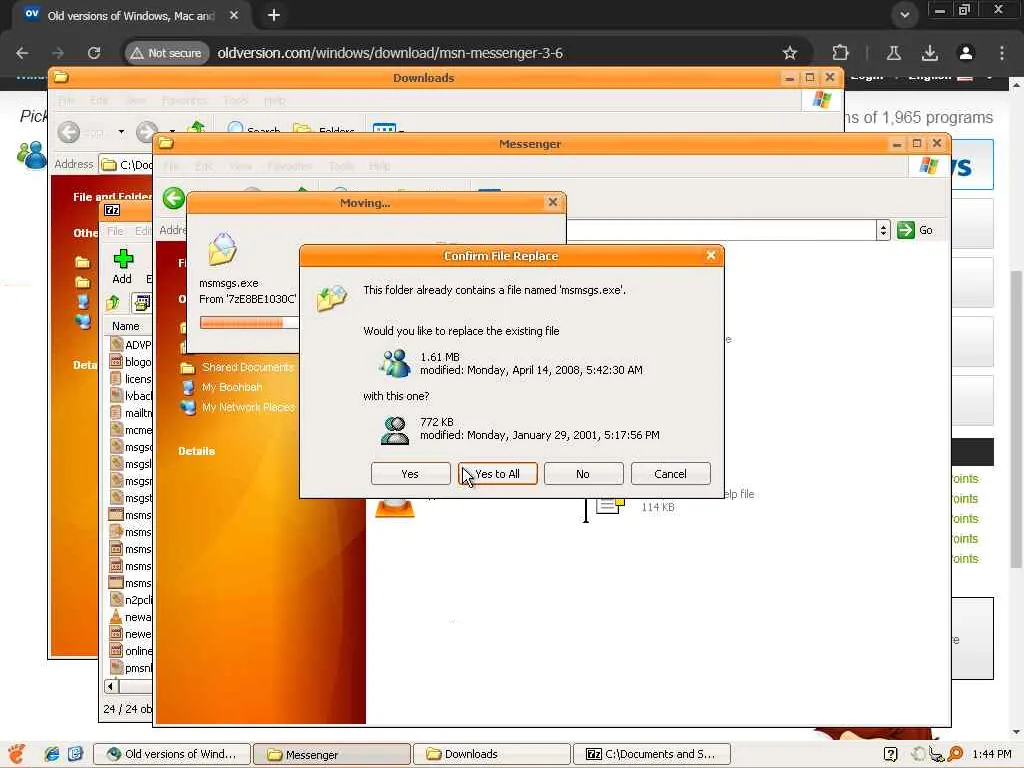Open a new Chrome tab

tap(274, 15)
